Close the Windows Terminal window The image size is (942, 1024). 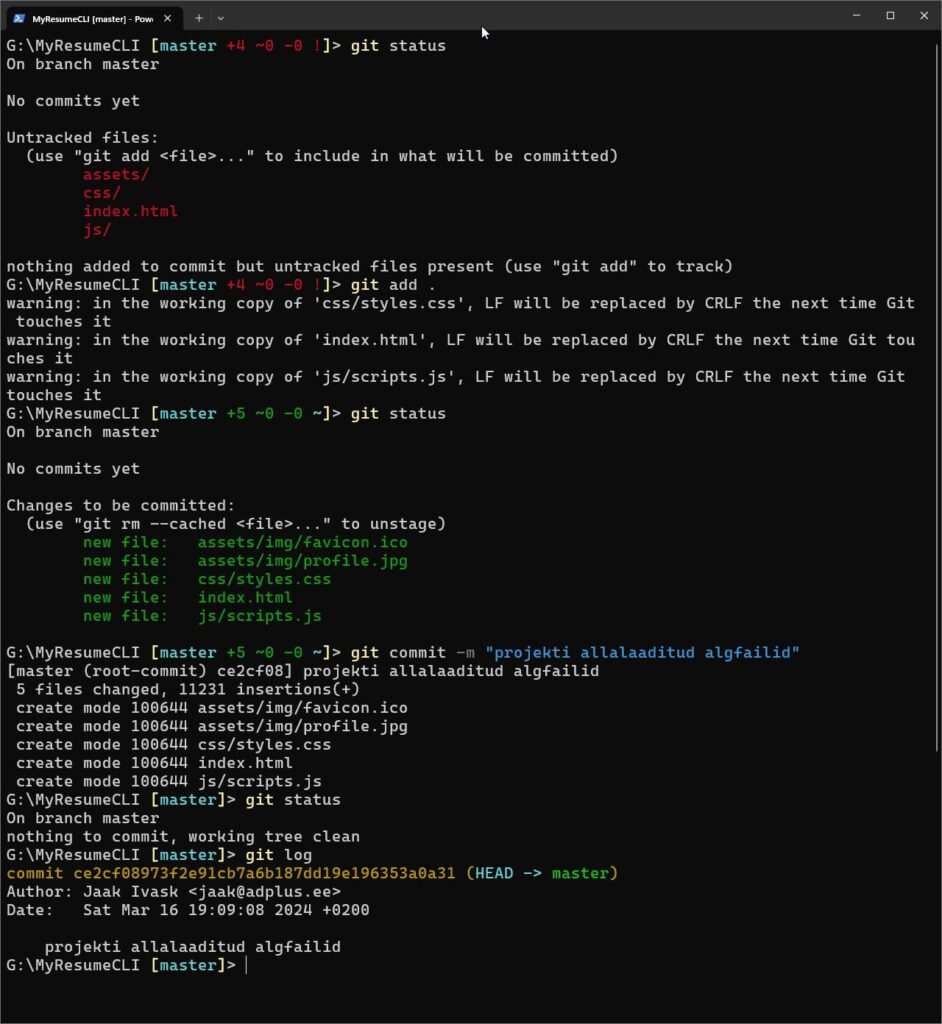click(924, 15)
